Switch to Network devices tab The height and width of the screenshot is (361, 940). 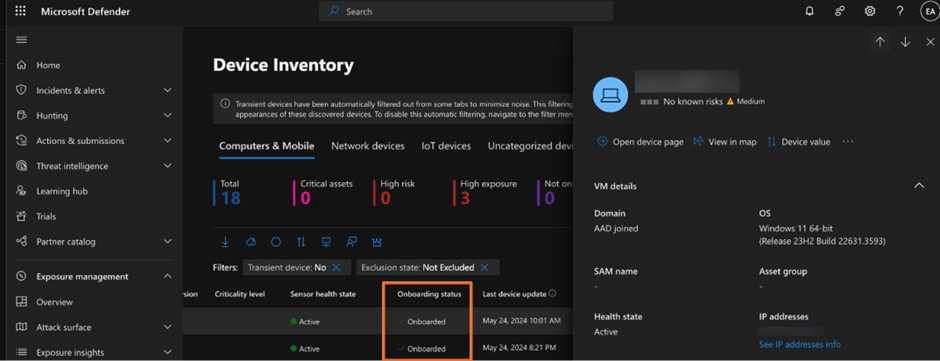(368, 146)
